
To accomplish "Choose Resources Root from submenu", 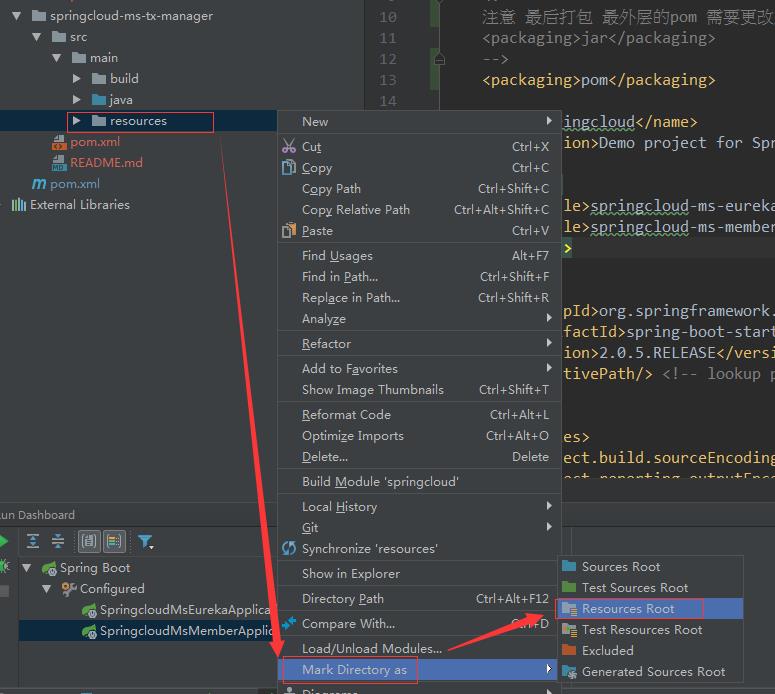I will click(x=650, y=608).
